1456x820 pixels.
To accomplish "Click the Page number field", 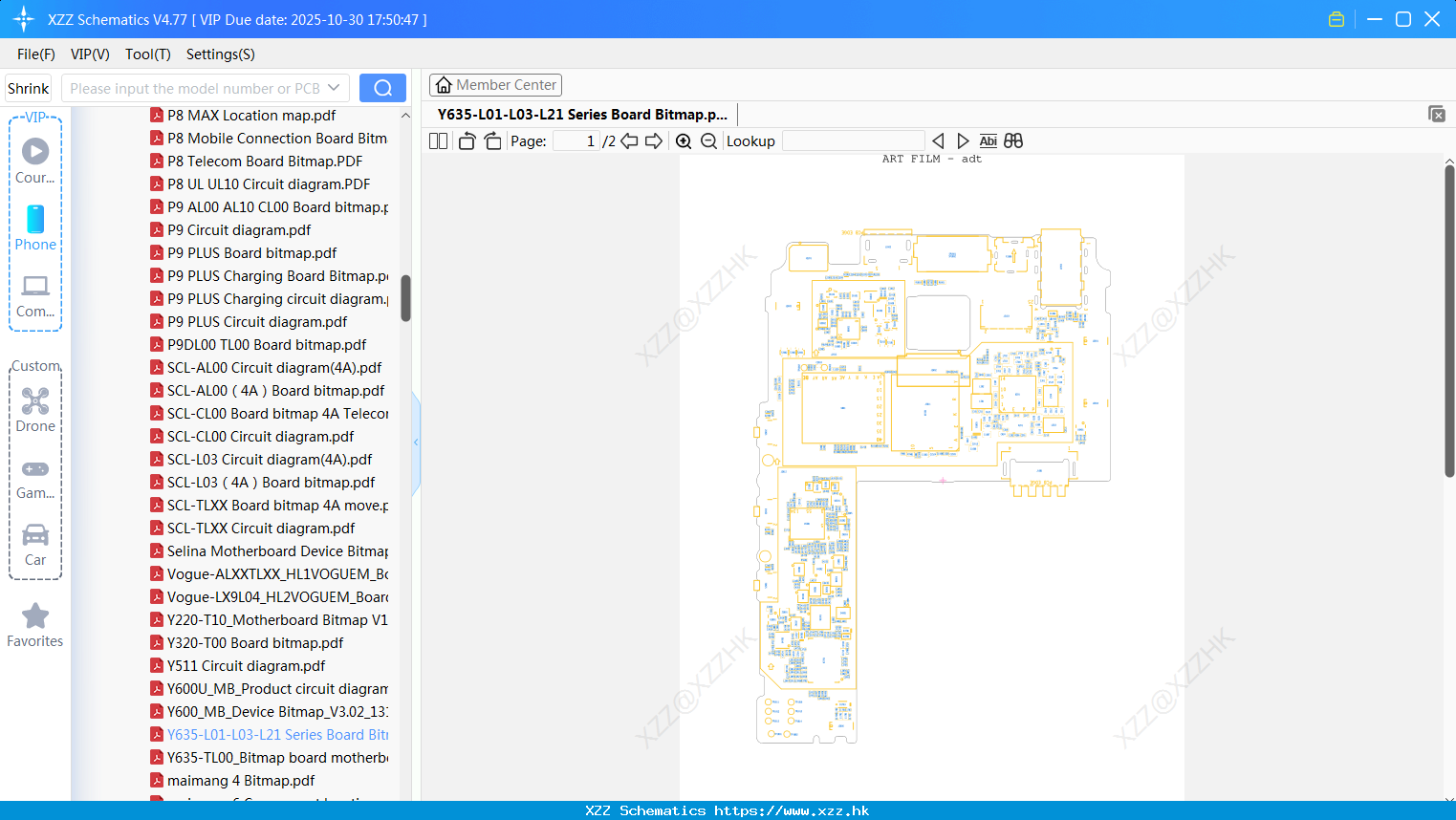I will point(576,140).
